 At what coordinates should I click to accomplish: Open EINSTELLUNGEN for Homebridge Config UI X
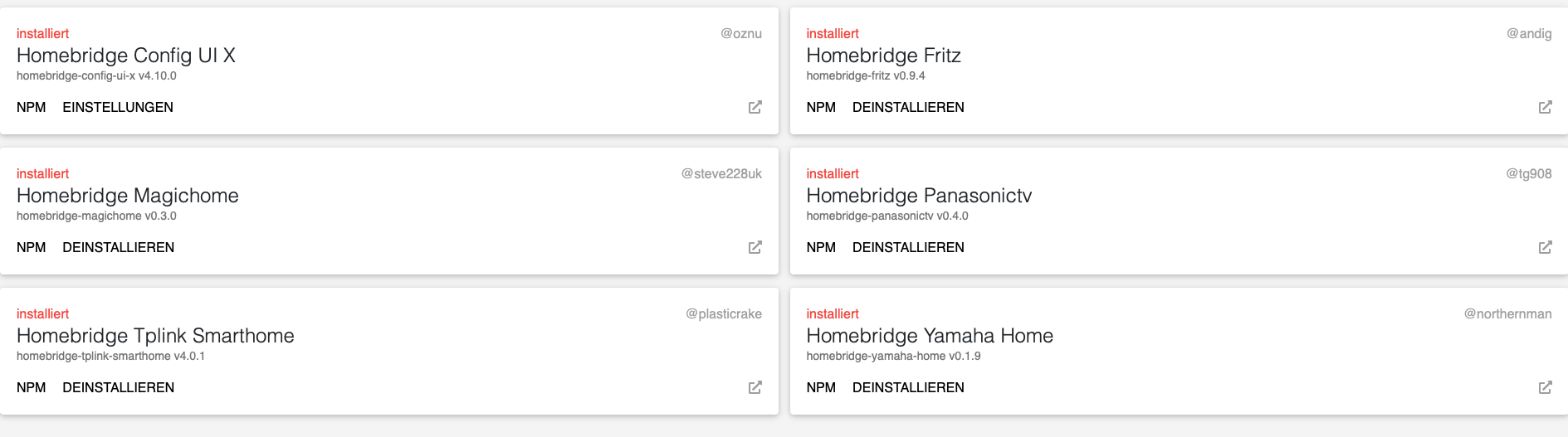click(x=118, y=107)
